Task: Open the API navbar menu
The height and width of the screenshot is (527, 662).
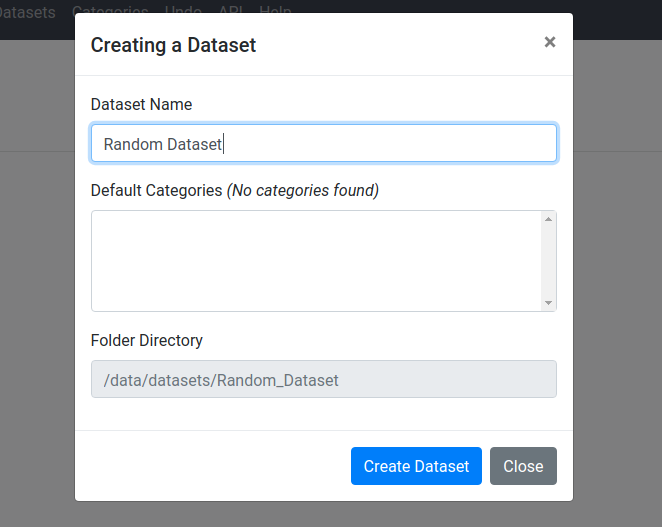Action: (231, 12)
